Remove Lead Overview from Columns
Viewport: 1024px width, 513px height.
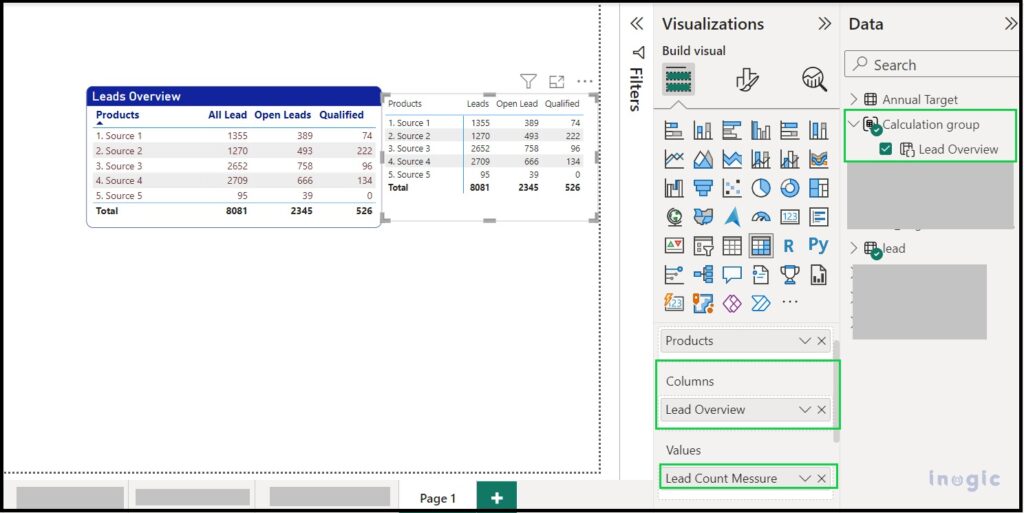pos(822,409)
